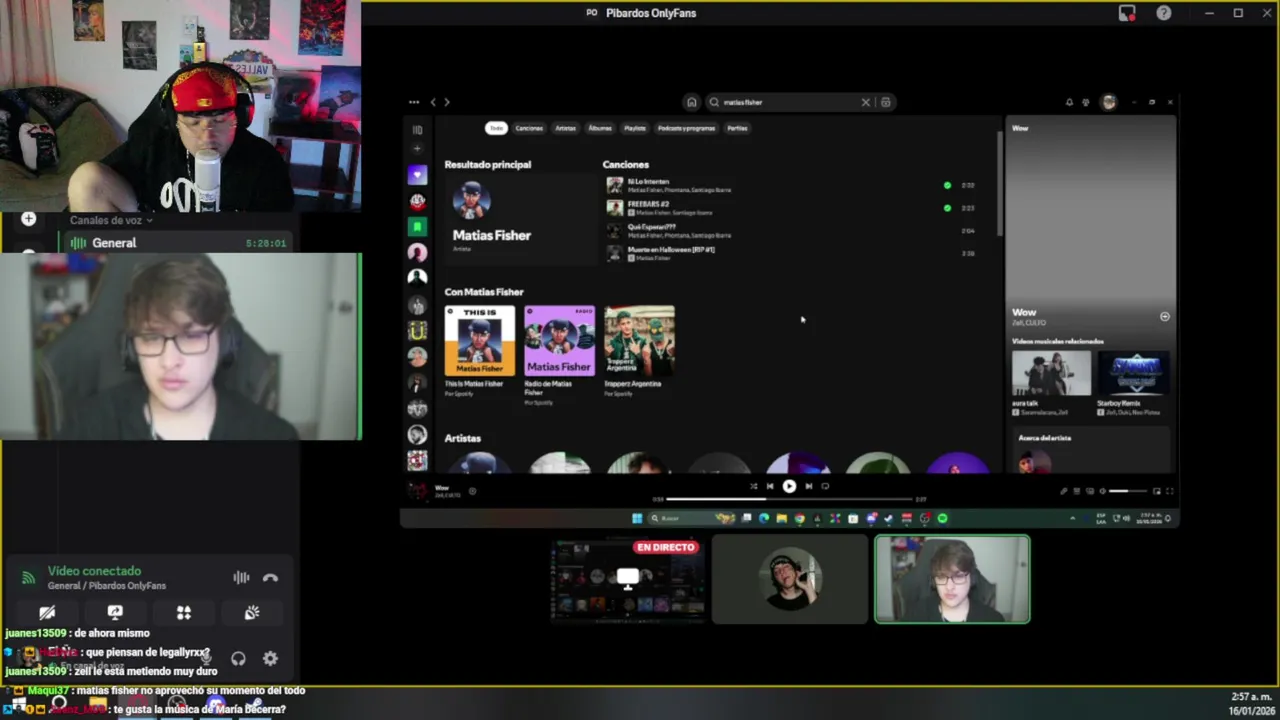Viewport: 1280px width, 720px height.
Task: Select the Todo filter tab
Action: tap(496, 128)
